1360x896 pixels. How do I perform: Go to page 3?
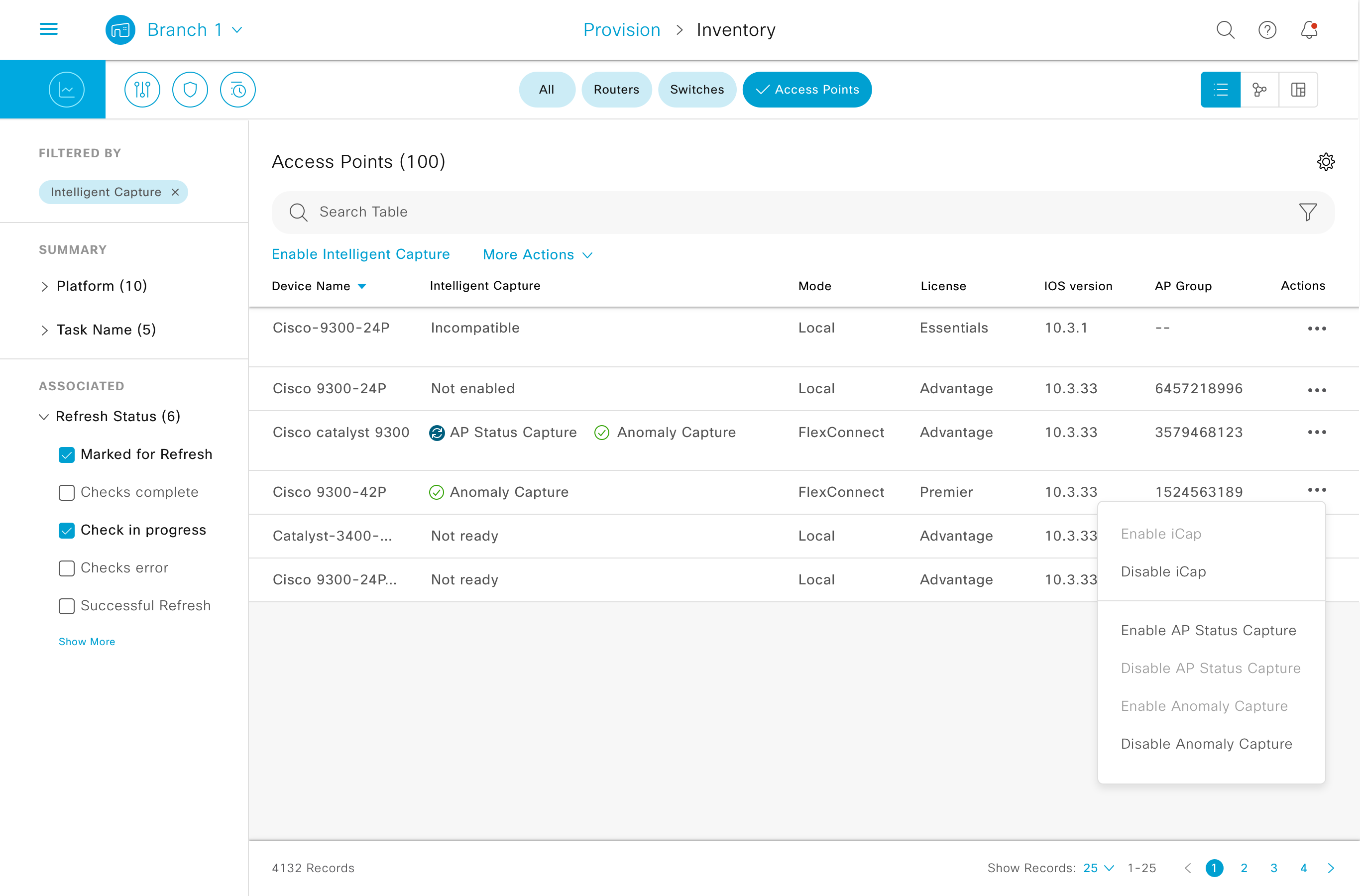click(1274, 868)
